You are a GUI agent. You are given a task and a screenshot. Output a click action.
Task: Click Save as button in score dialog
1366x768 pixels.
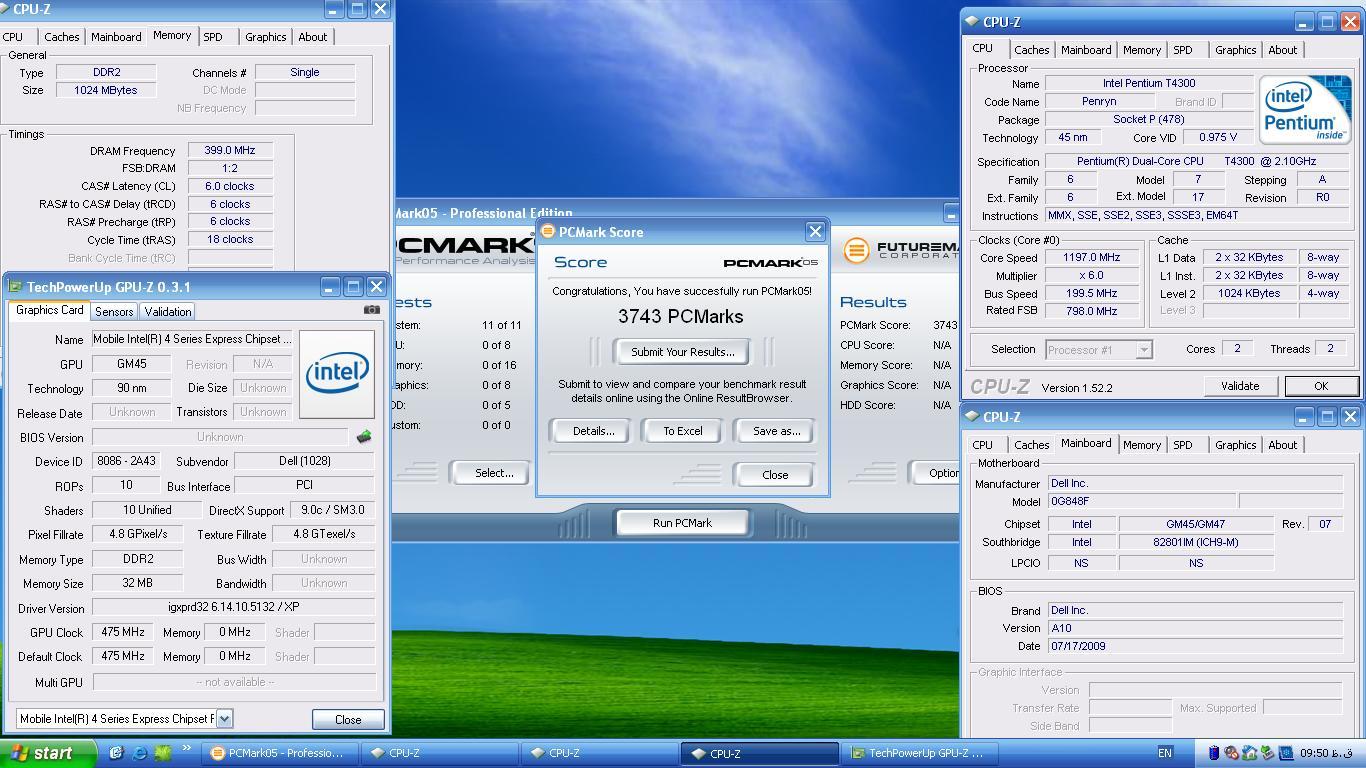[x=776, y=431]
